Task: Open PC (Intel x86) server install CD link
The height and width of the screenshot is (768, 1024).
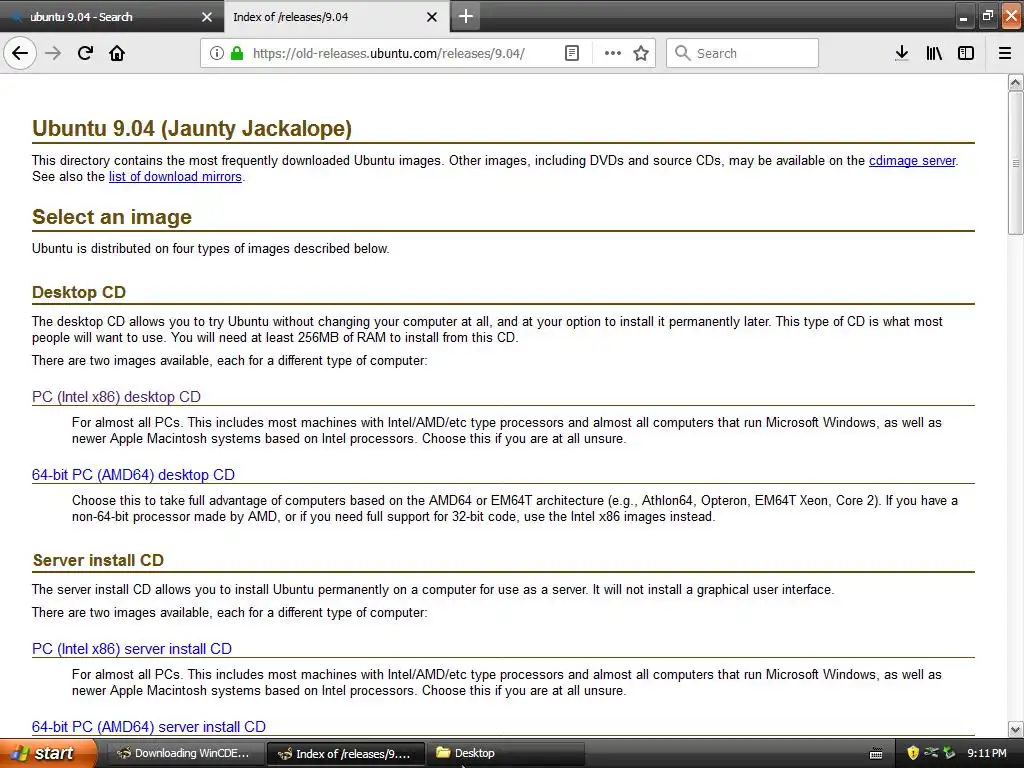Action: [132, 648]
